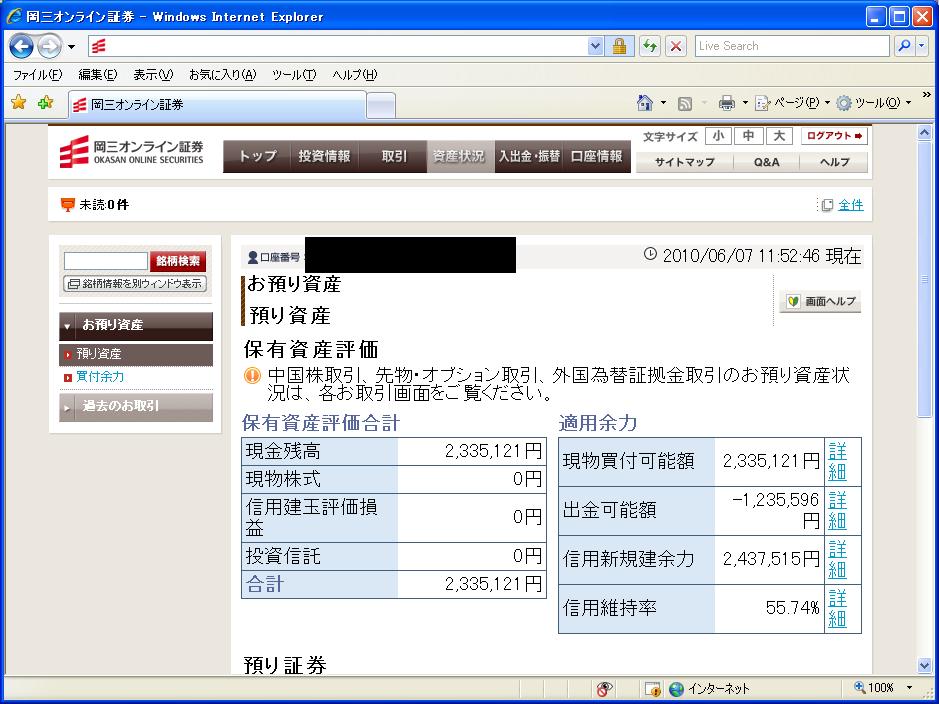Click the stock search input field

tap(105, 261)
